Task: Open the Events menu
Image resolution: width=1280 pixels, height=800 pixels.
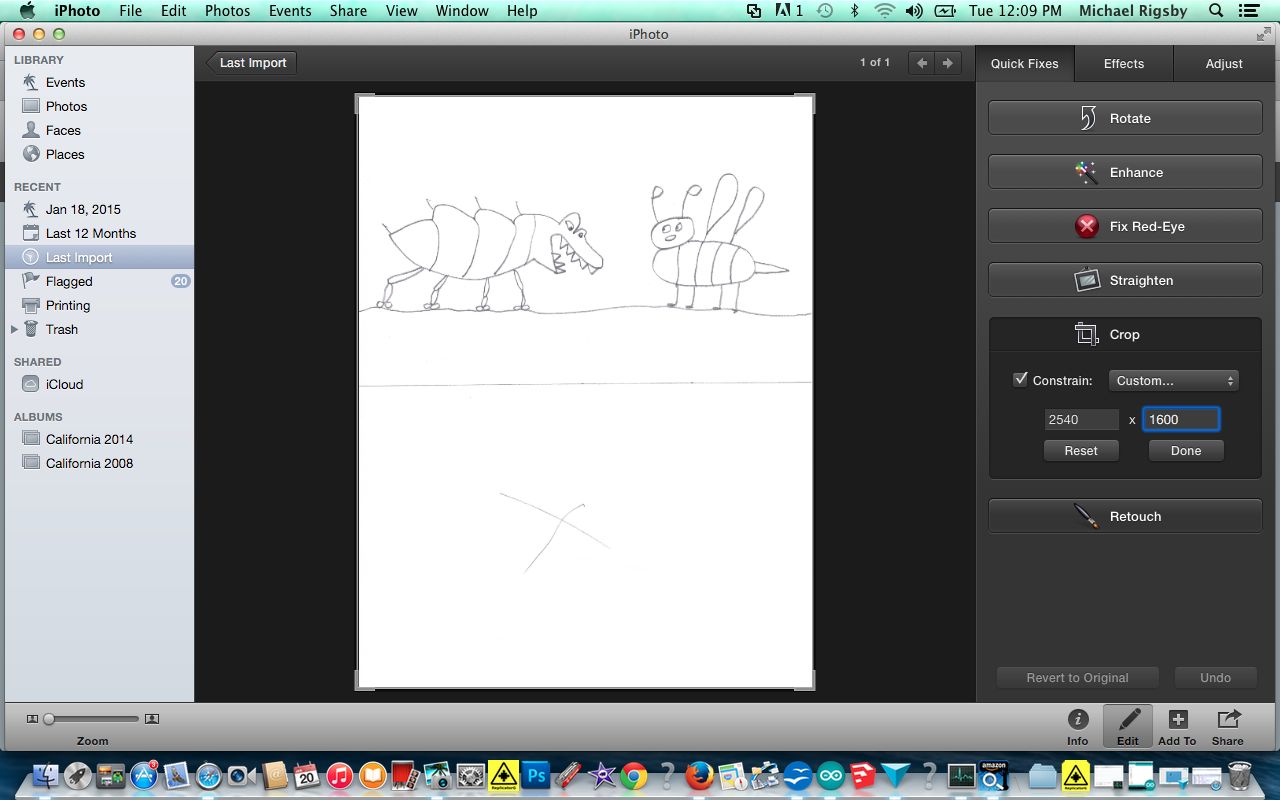Action: click(x=290, y=11)
